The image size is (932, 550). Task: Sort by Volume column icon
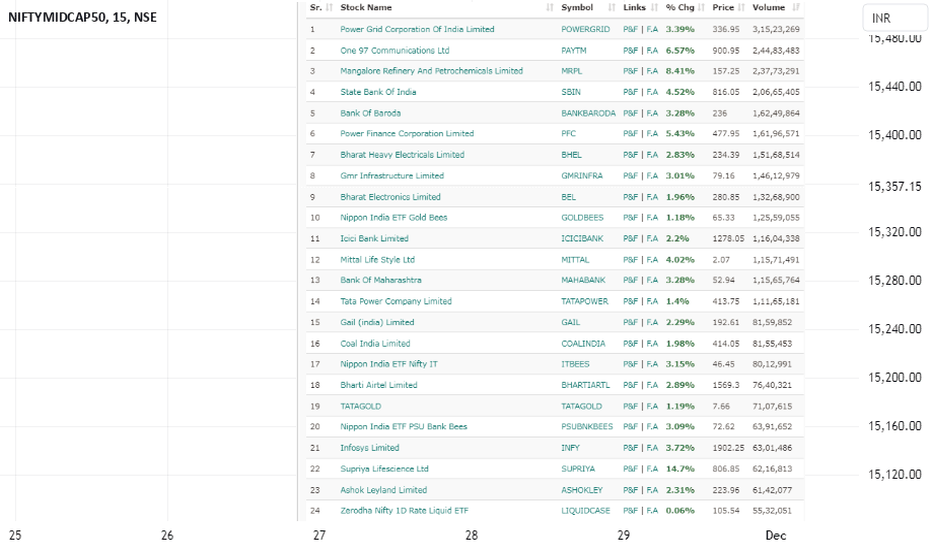(796, 8)
